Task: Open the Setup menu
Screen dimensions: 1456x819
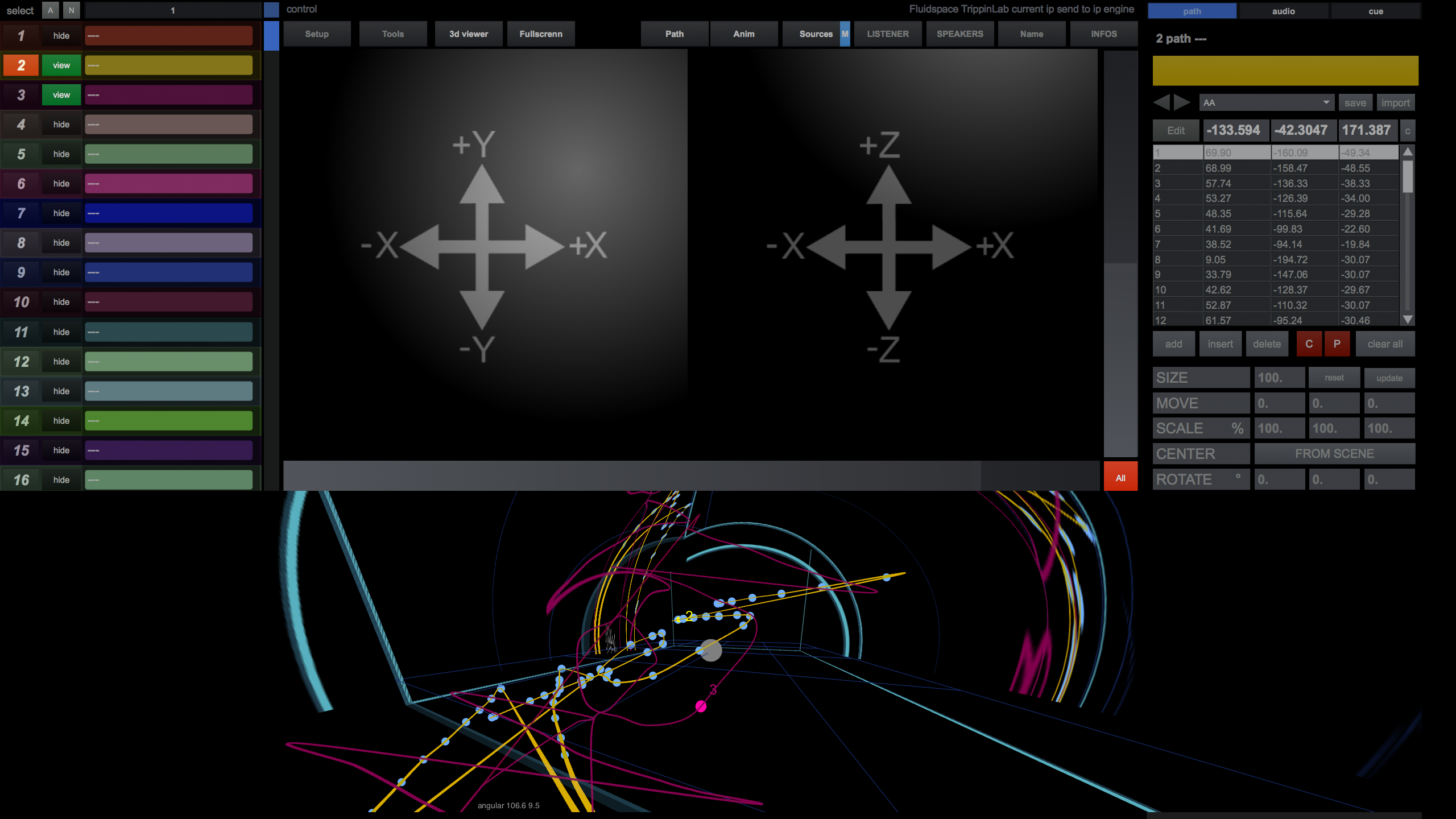Action: click(x=317, y=34)
